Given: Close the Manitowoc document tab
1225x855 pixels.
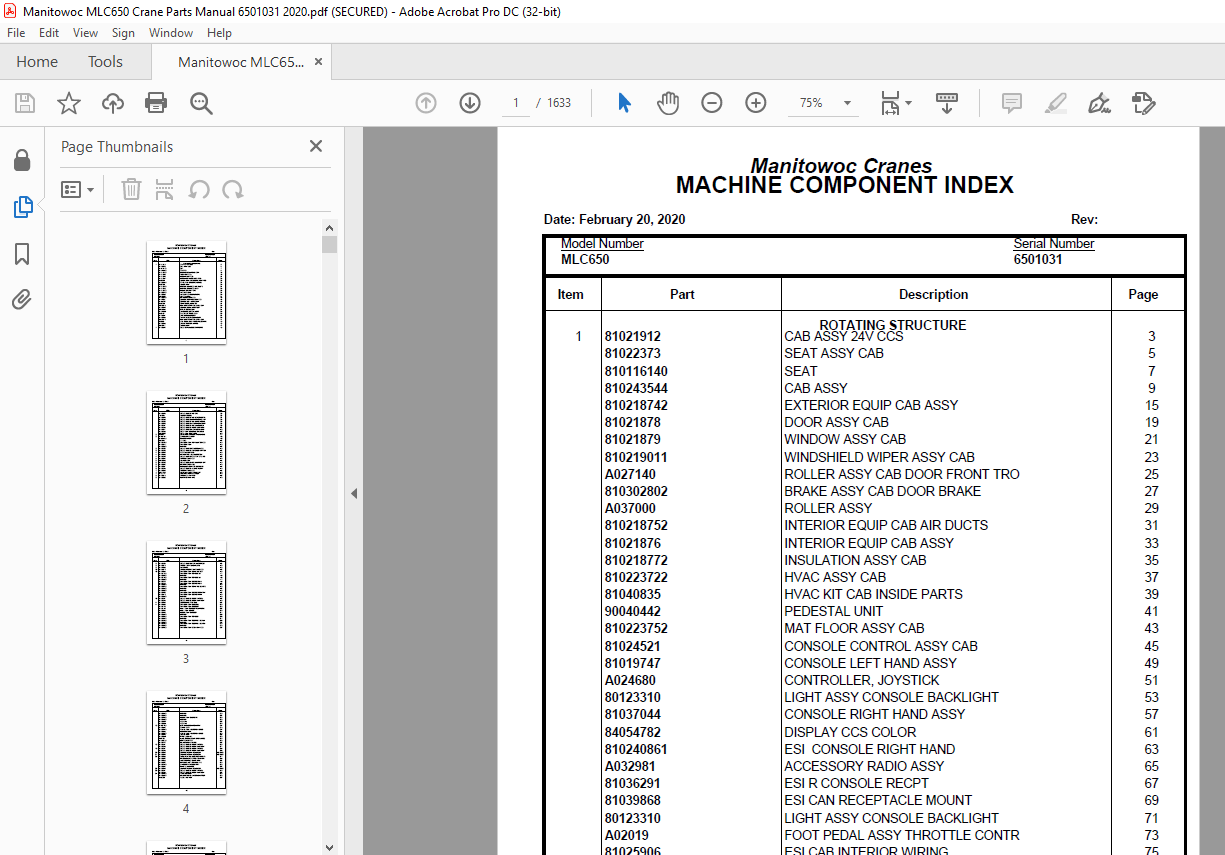Looking at the screenshot, I should (x=319, y=62).
